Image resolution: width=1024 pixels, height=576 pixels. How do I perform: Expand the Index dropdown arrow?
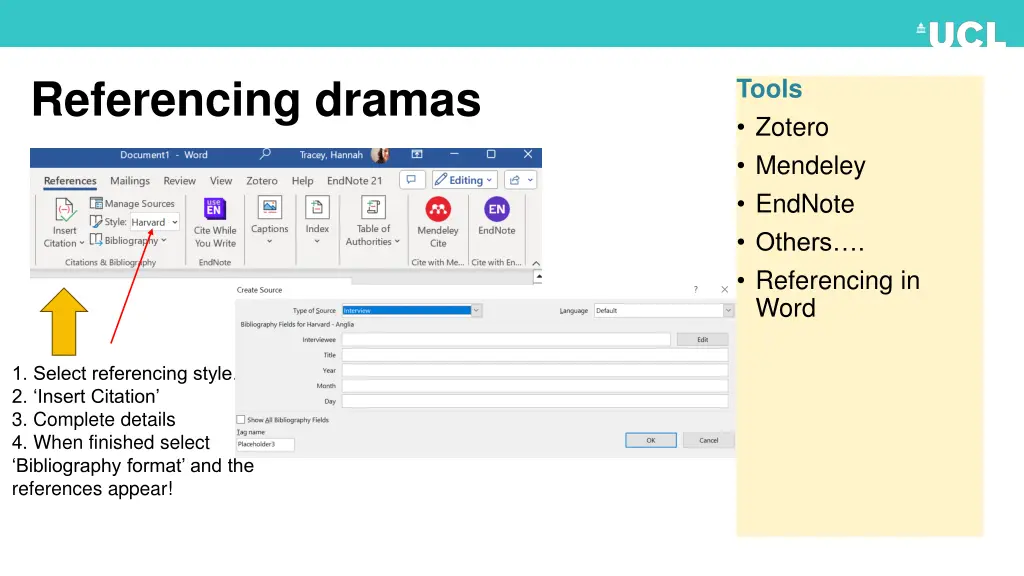coord(317,242)
